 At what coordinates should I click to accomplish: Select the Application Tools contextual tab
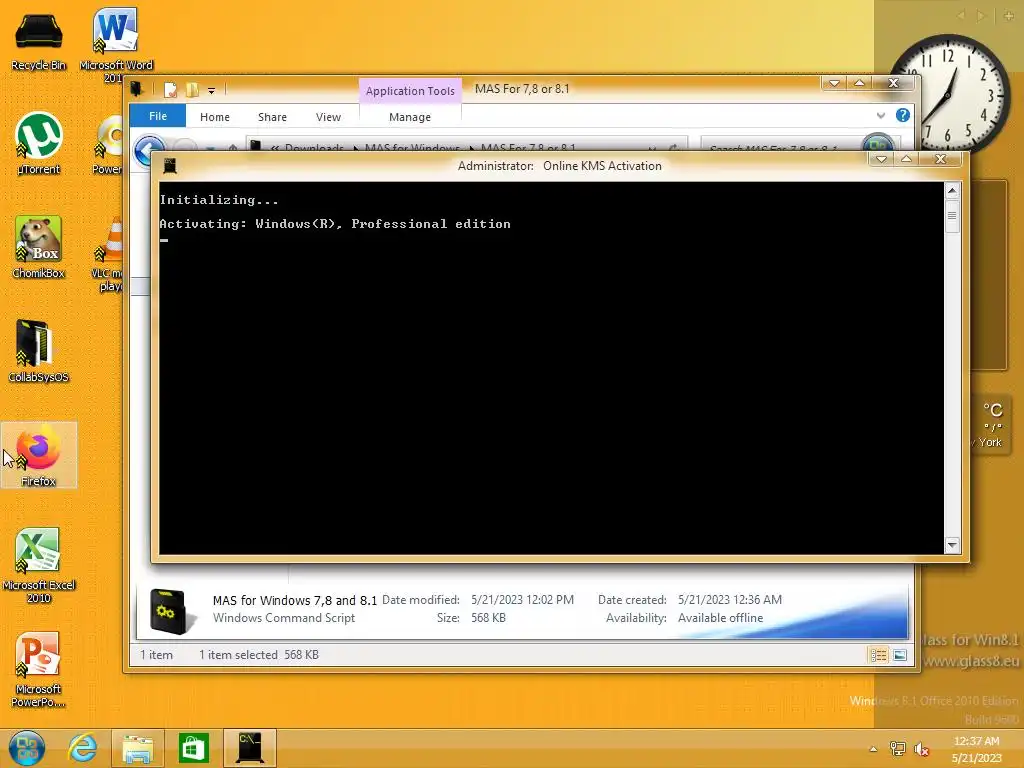click(409, 91)
